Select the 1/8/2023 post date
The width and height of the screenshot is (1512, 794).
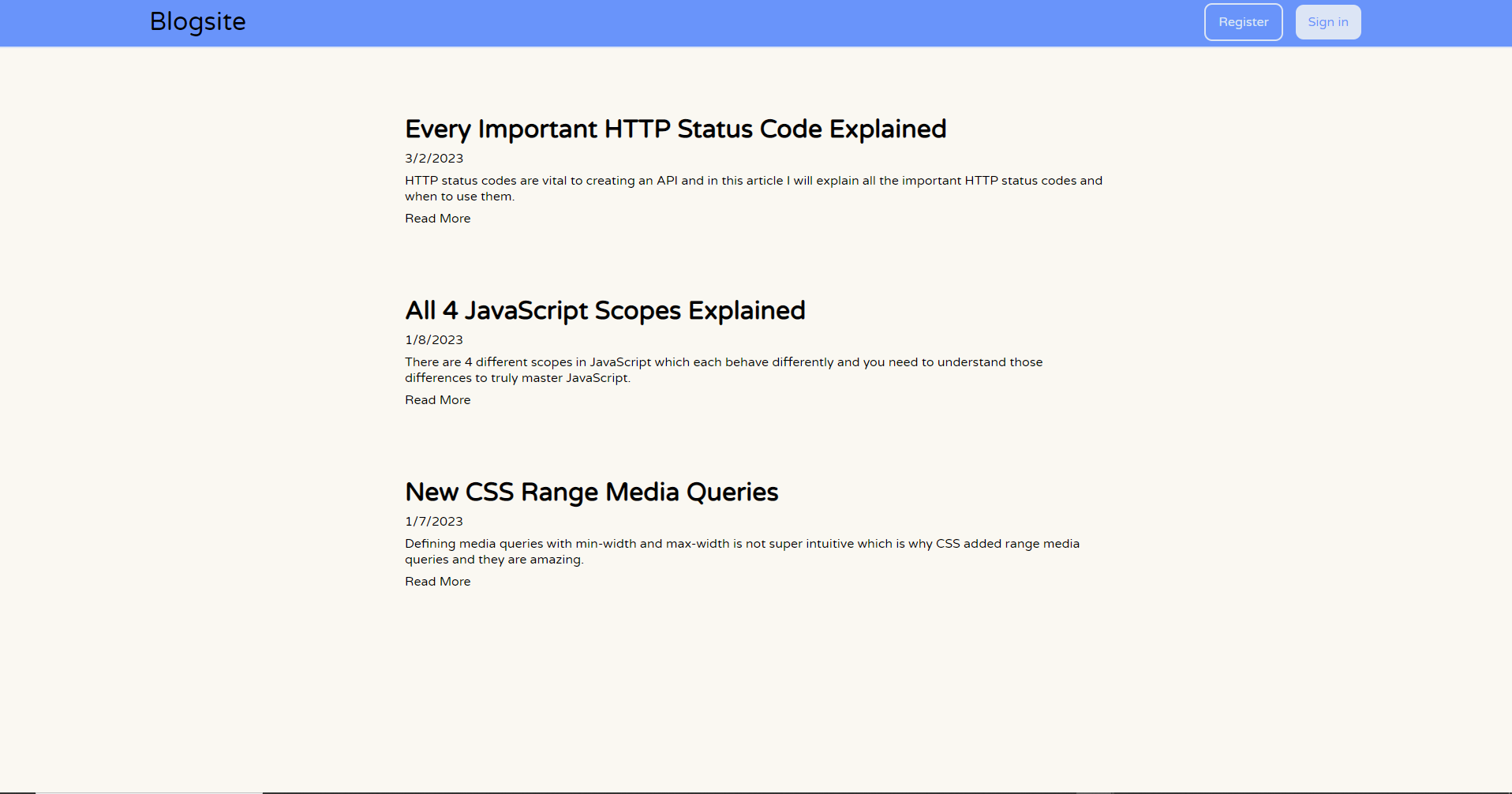coord(434,340)
